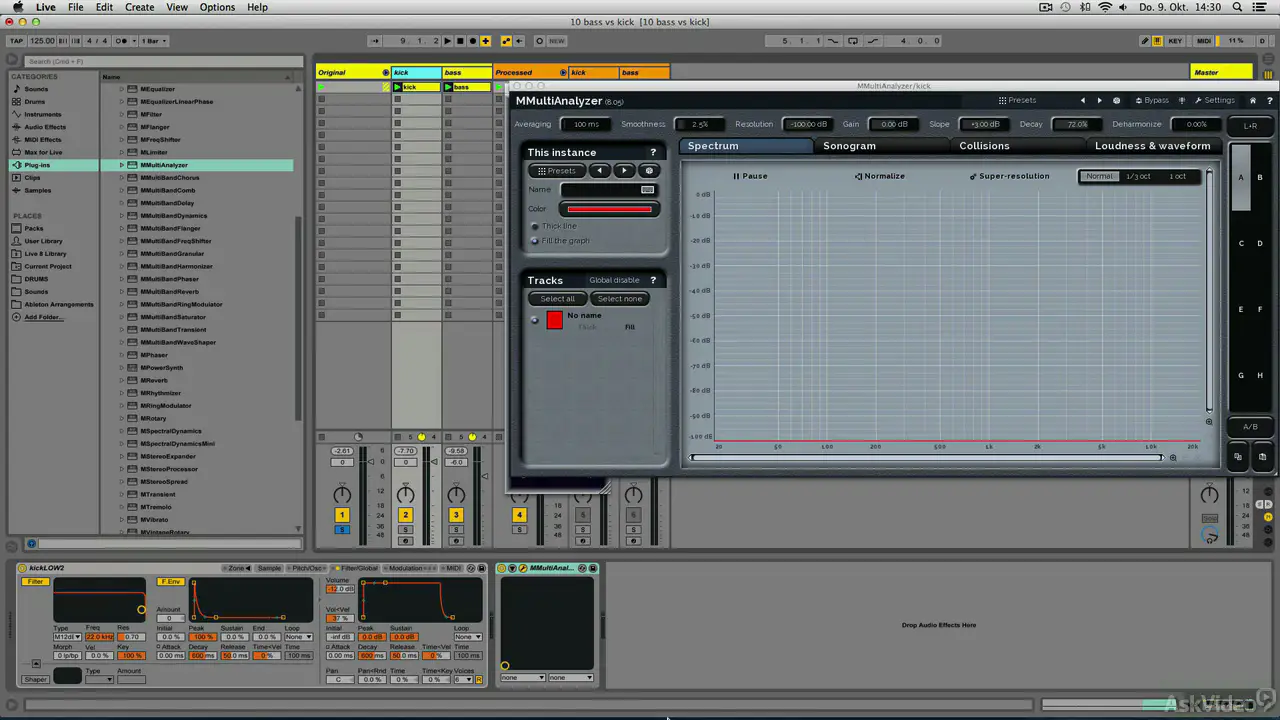Image resolution: width=1280 pixels, height=720 pixels.
Task: Click the Arrangement Record button
Action: pos(472,41)
